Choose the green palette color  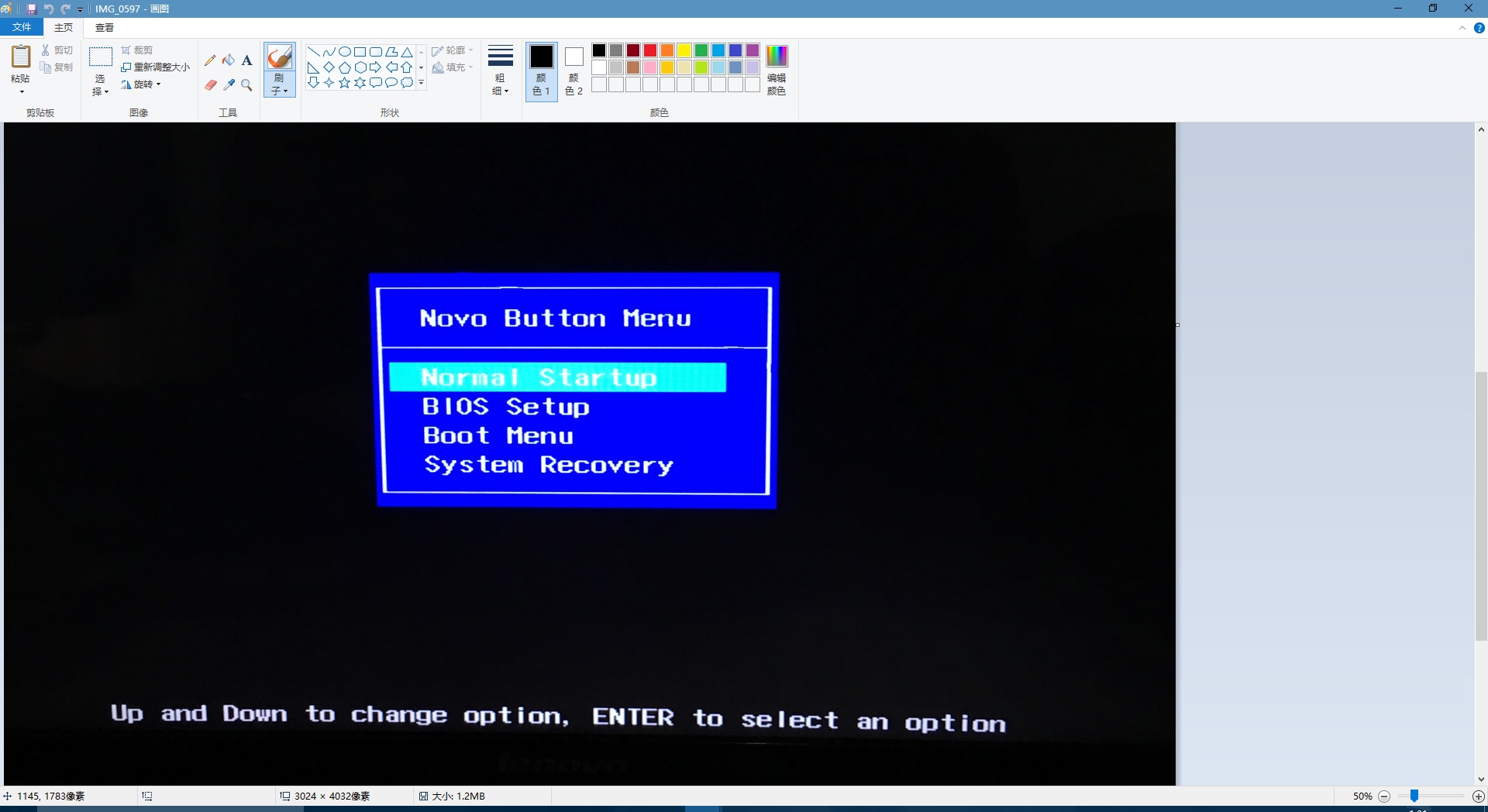(701, 50)
